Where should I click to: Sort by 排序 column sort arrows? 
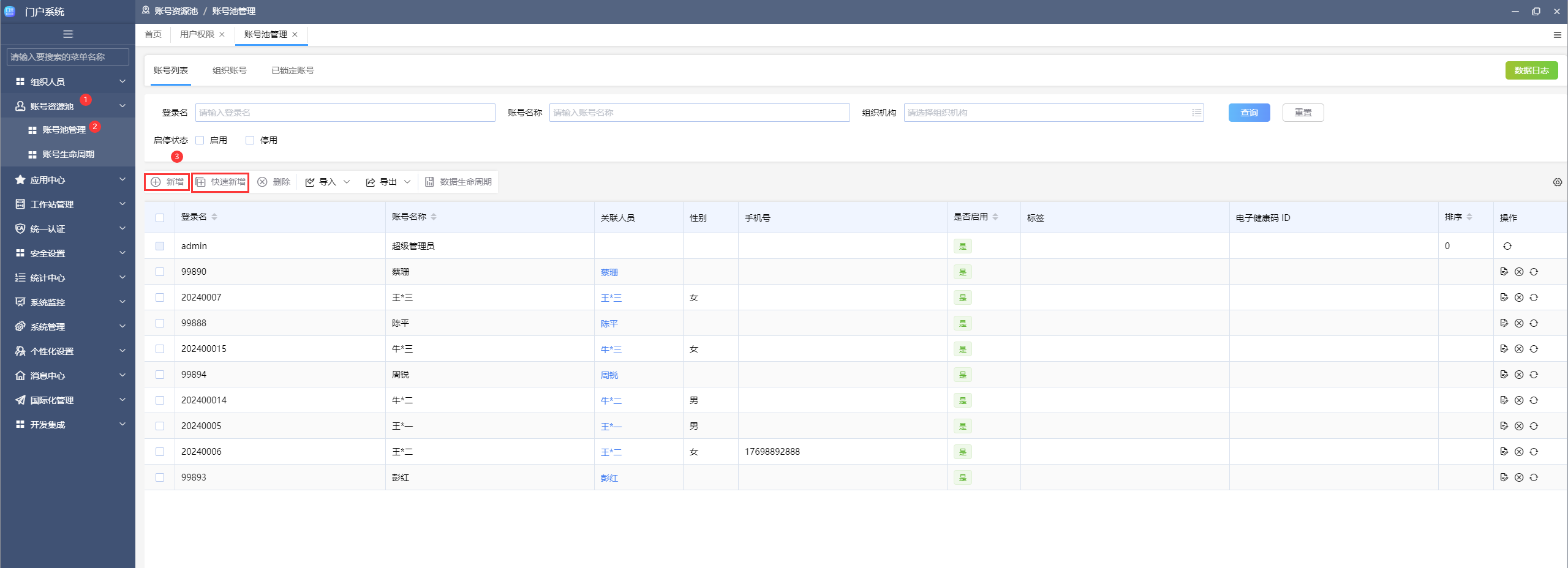(x=1469, y=217)
